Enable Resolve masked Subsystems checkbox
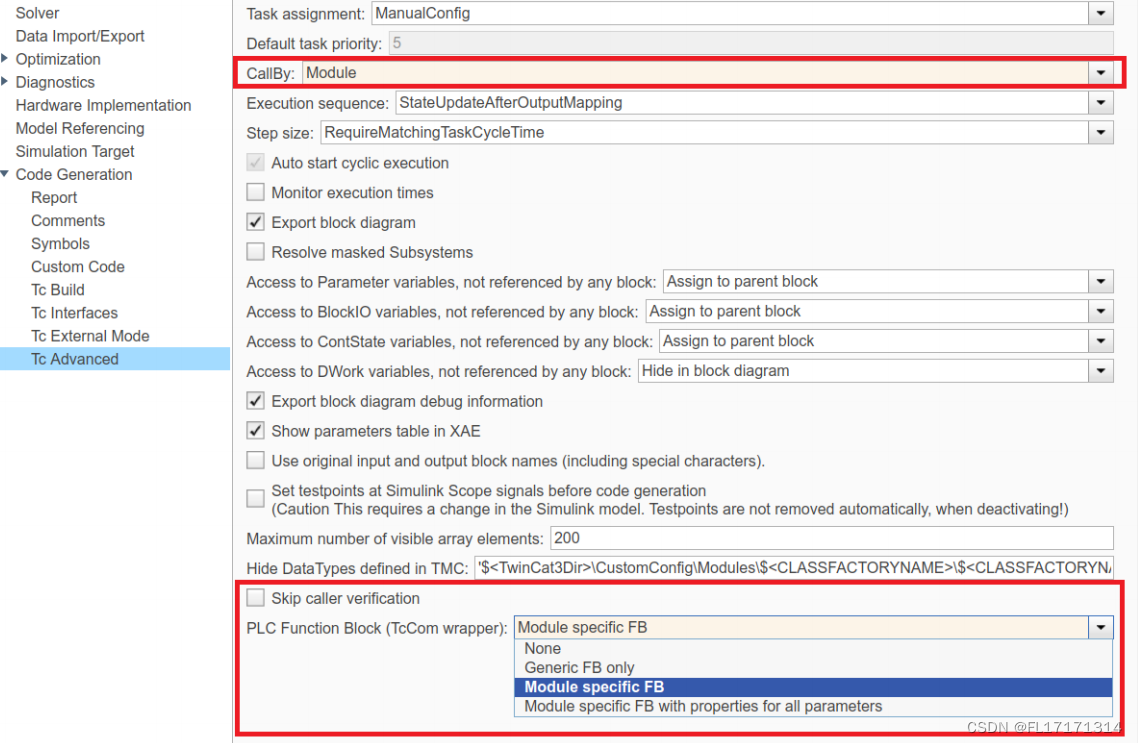 (255, 252)
